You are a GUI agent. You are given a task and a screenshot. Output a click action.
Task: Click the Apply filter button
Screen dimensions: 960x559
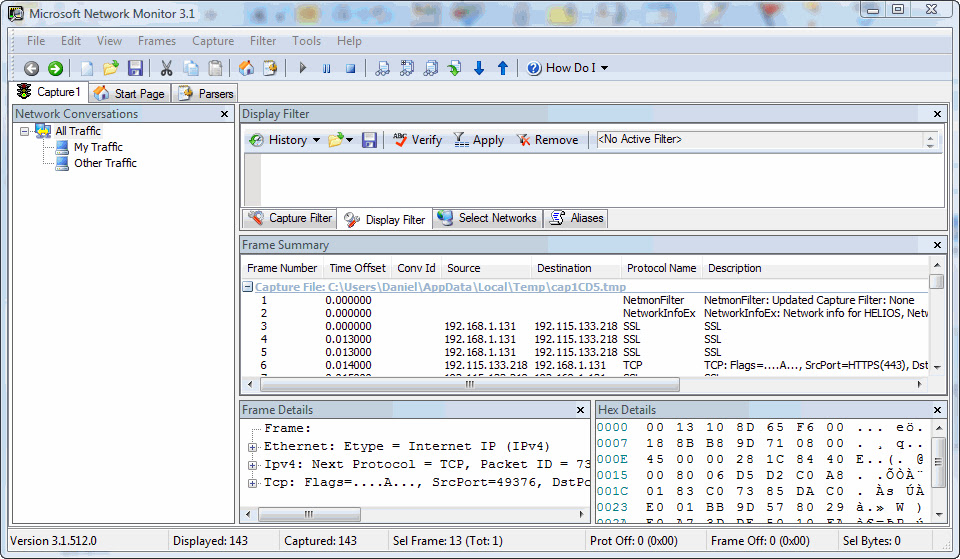pos(479,140)
